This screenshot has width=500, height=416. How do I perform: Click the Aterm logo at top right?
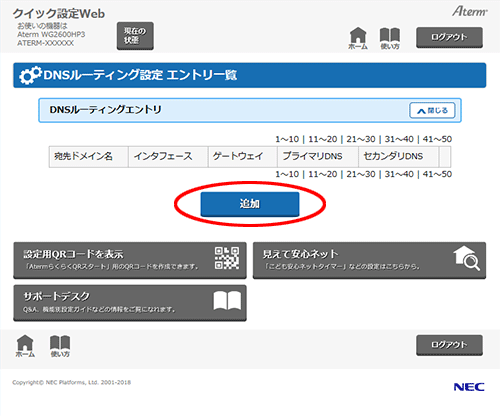coord(470,12)
